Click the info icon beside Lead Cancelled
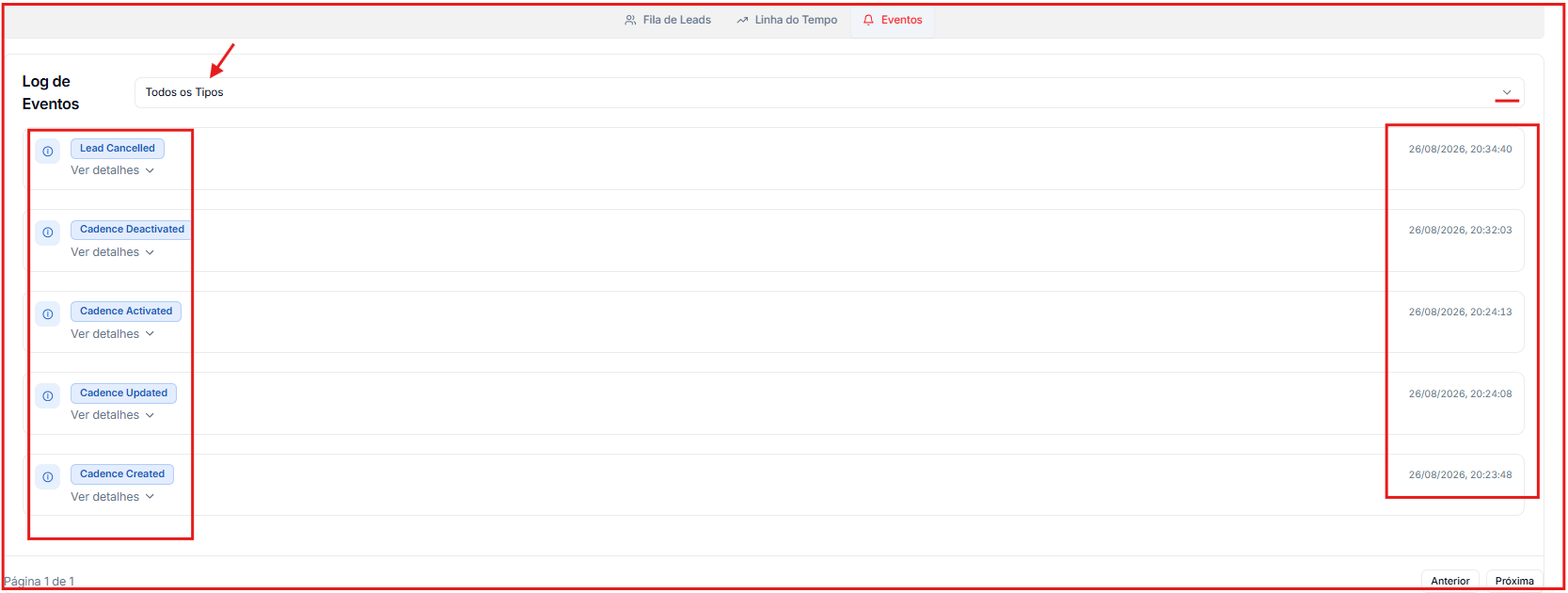Viewport: 1568px width, 593px height. click(x=48, y=152)
